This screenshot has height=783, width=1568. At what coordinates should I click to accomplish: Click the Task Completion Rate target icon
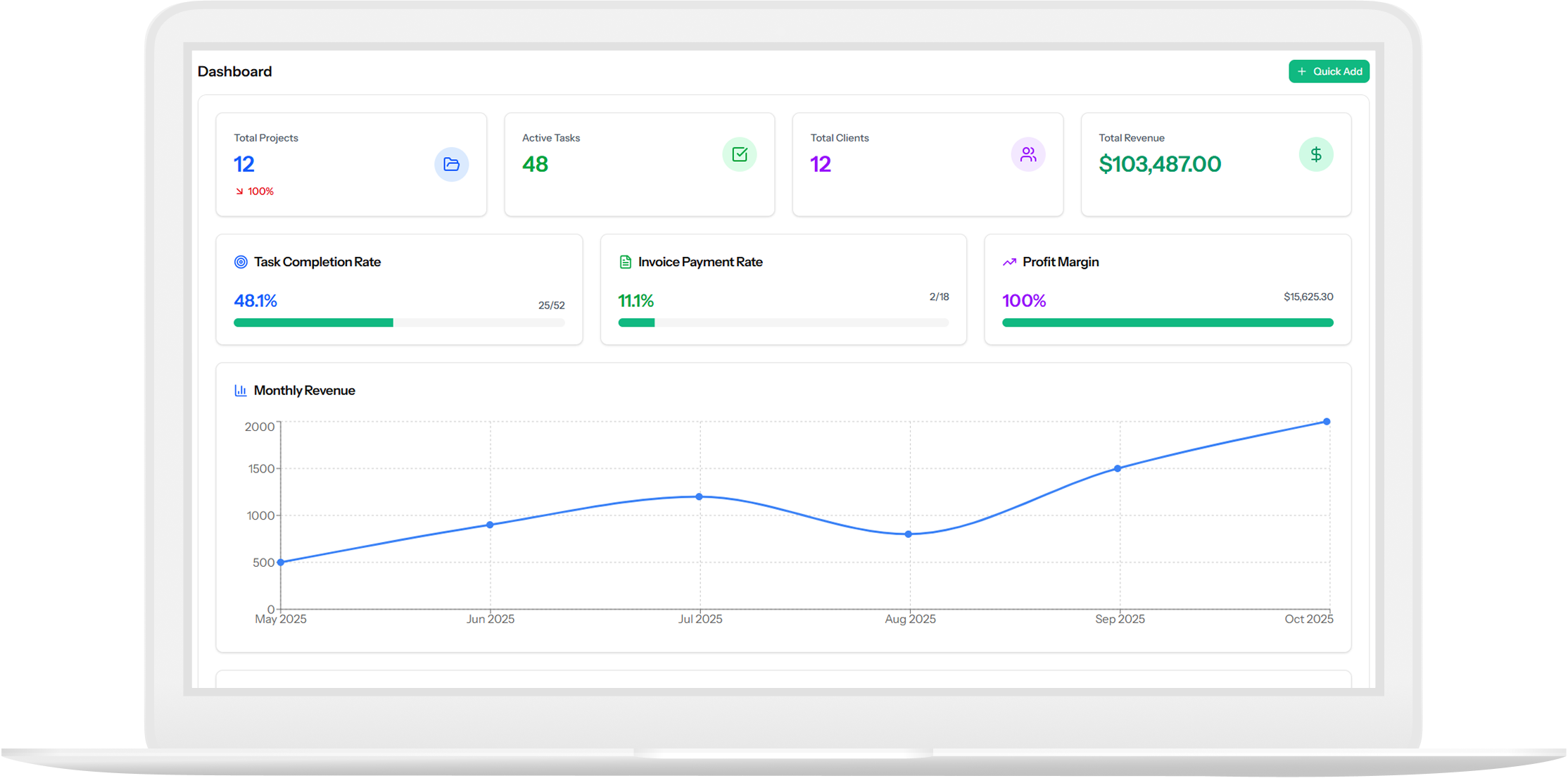241,262
